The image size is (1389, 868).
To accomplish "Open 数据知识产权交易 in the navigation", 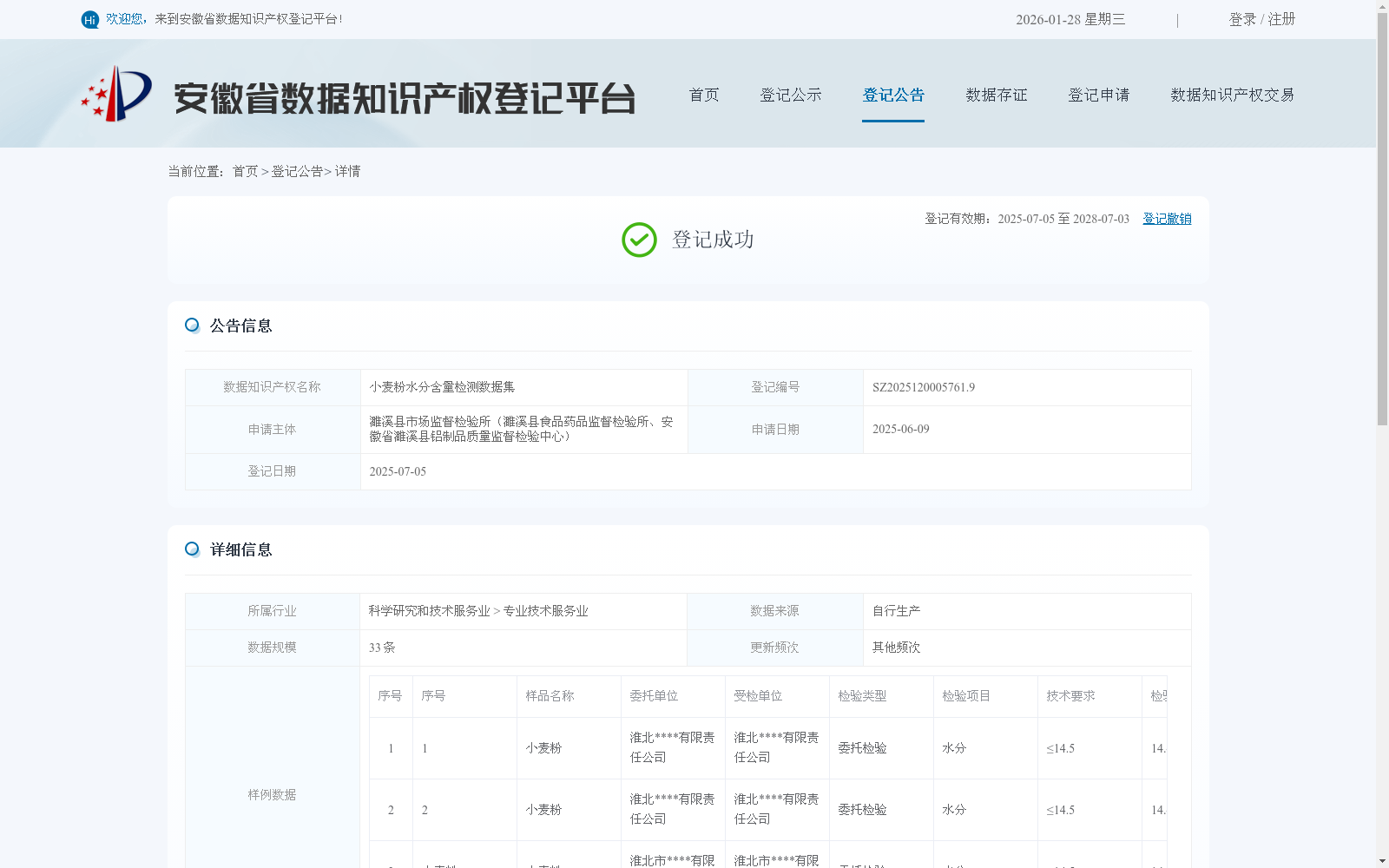I will click(x=1233, y=95).
